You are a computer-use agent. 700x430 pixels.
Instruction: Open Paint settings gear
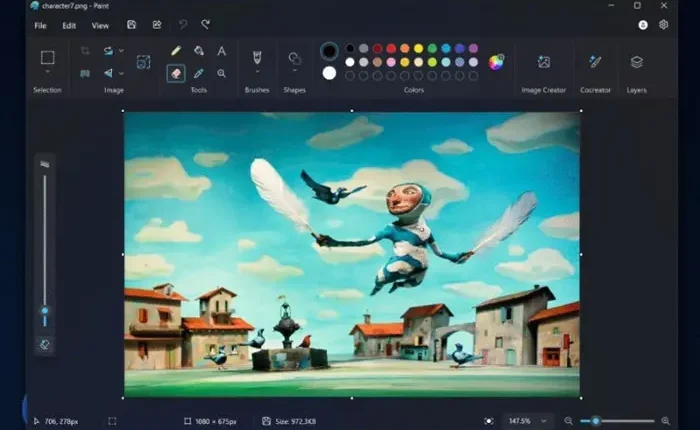[663, 24]
